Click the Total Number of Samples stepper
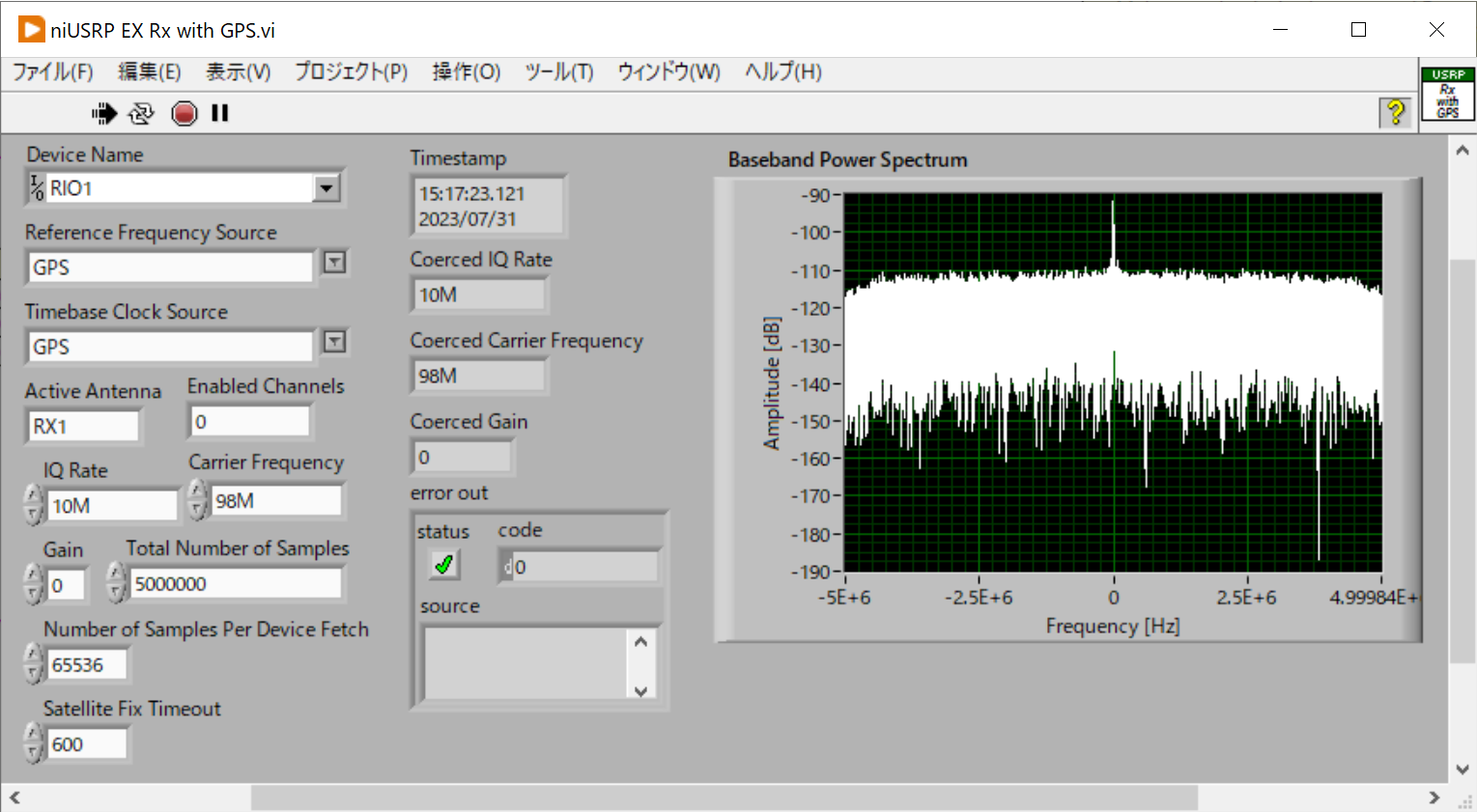The image size is (1477, 812). [x=116, y=583]
